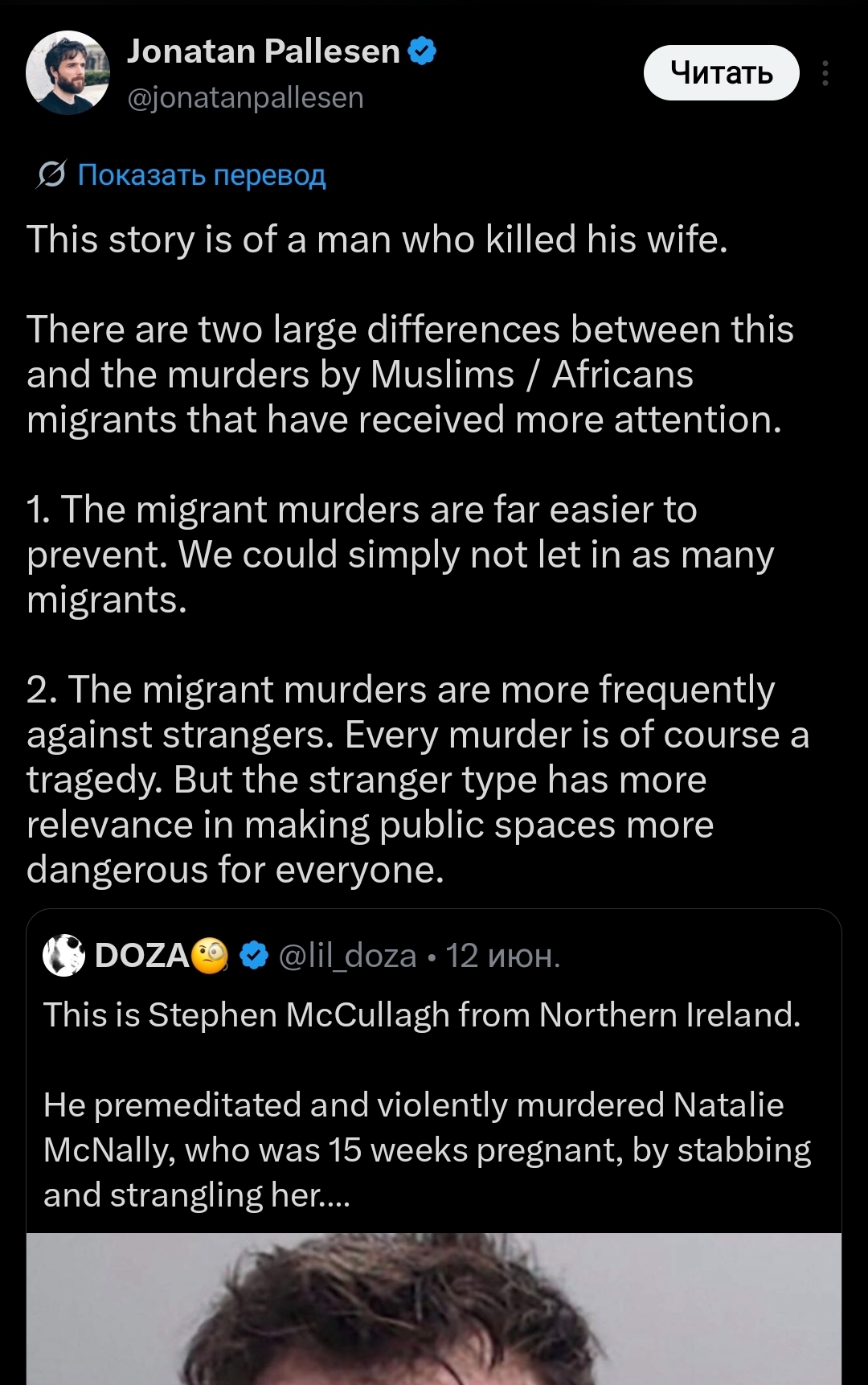Open the mugshot photo in the quoted tweet

(x=434, y=1309)
